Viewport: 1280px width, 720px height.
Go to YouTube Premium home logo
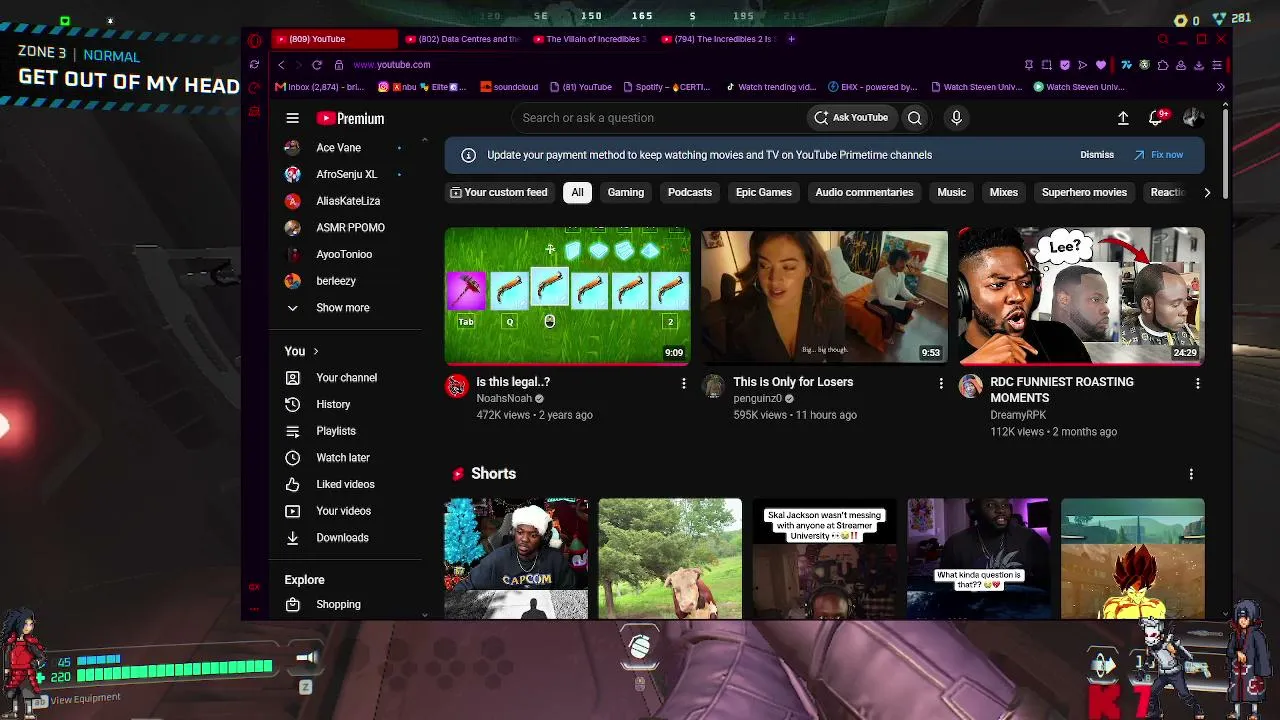(350, 118)
